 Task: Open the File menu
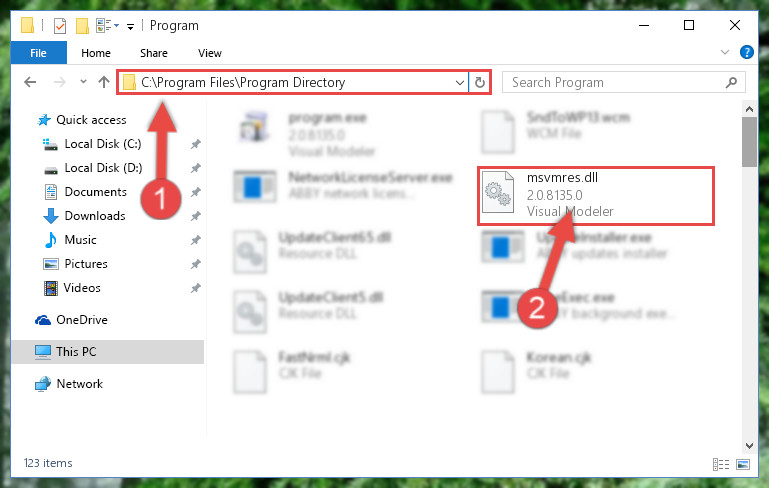38,53
